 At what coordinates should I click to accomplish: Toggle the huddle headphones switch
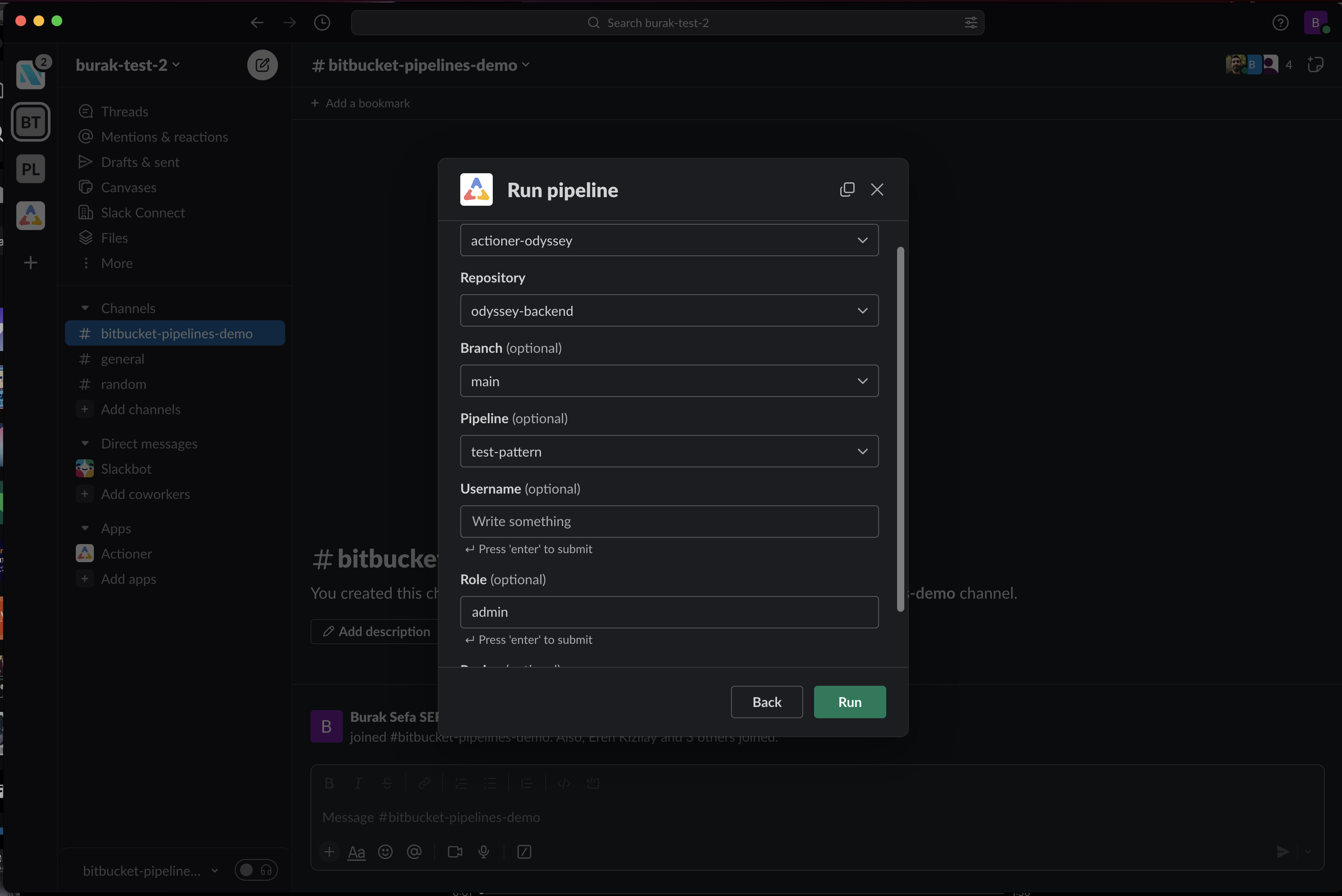coord(256,870)
